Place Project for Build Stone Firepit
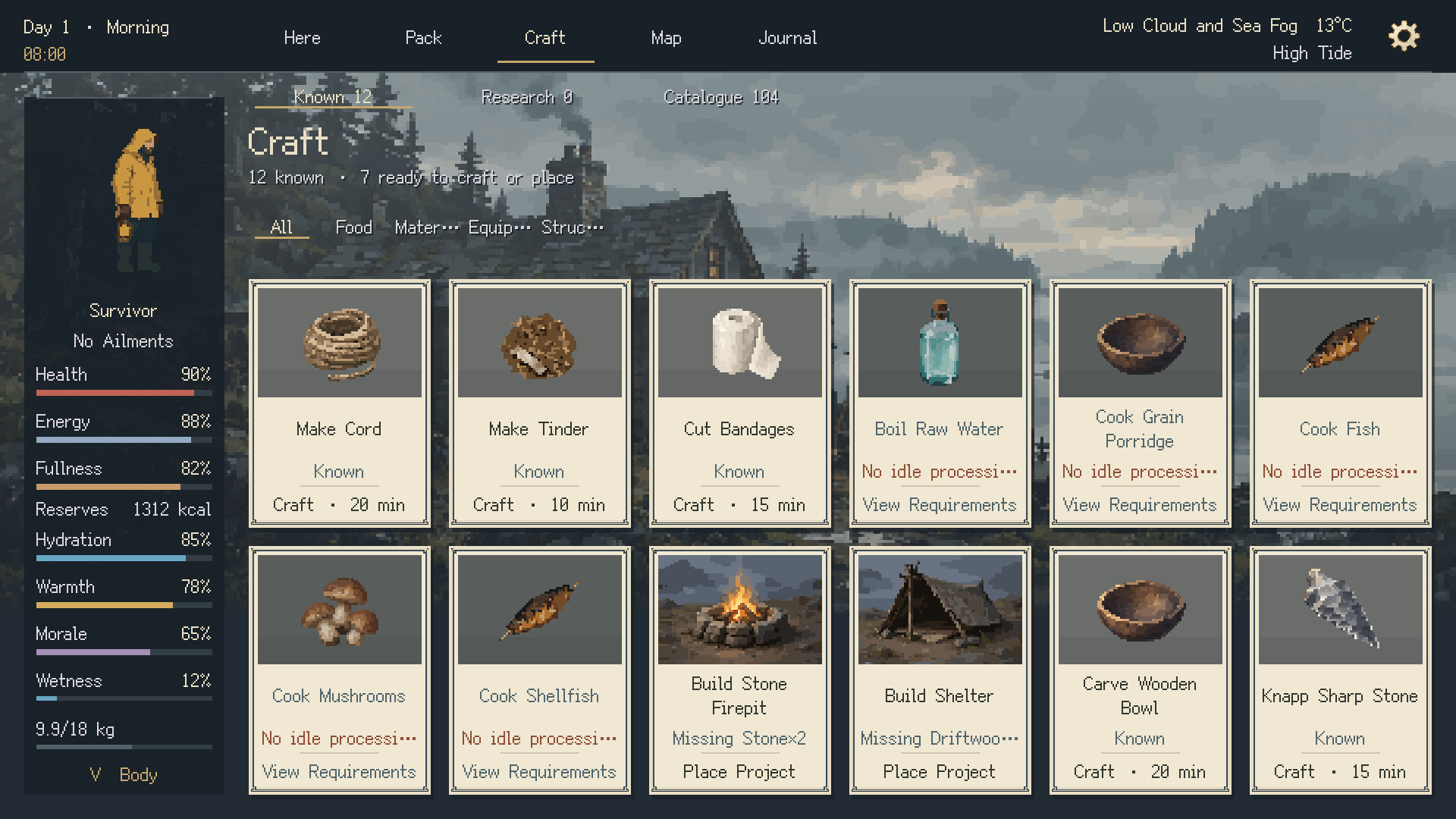1456x819 pixels. click(739, 772)
